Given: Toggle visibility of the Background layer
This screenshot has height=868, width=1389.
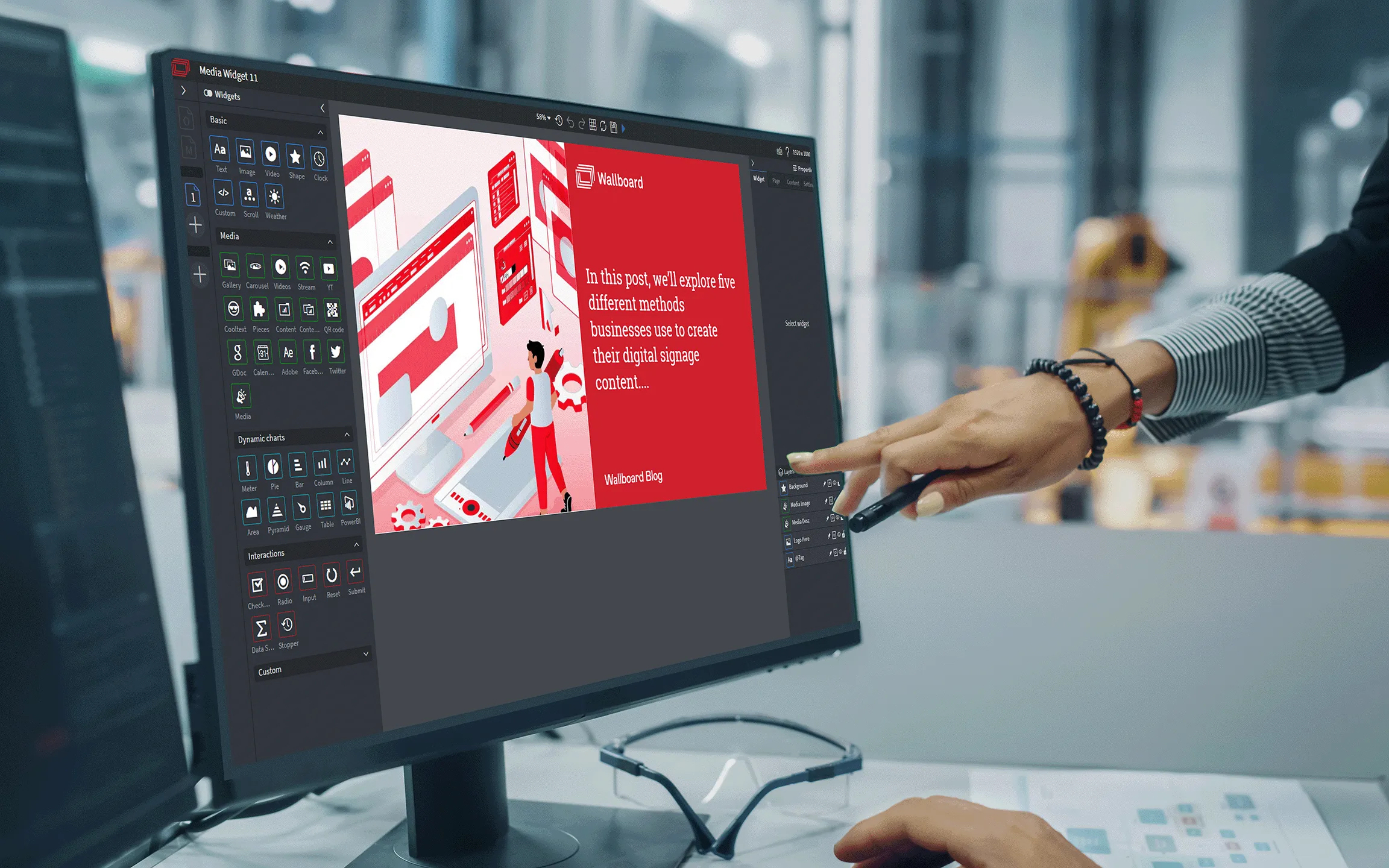Looking at the screenshot, I should tap(834, 484).
